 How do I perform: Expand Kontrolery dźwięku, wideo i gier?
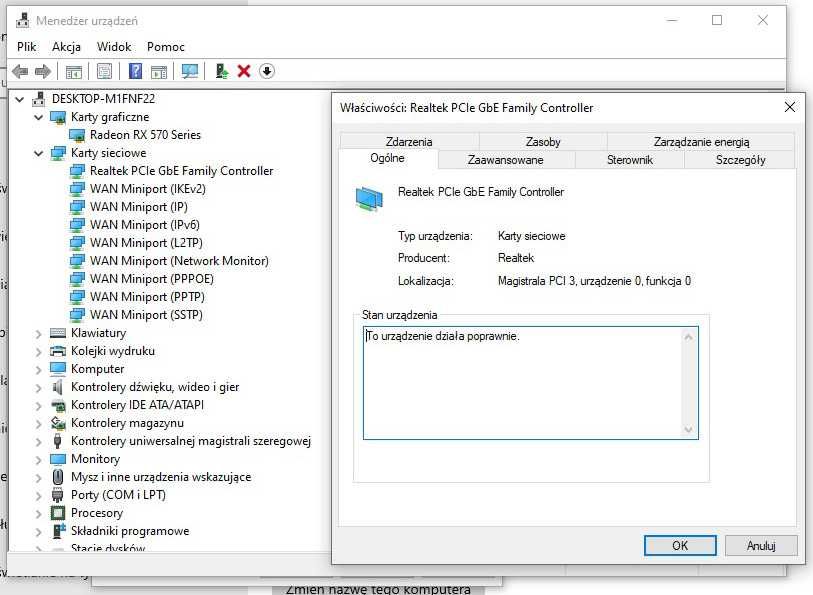(x=38, y=388)
